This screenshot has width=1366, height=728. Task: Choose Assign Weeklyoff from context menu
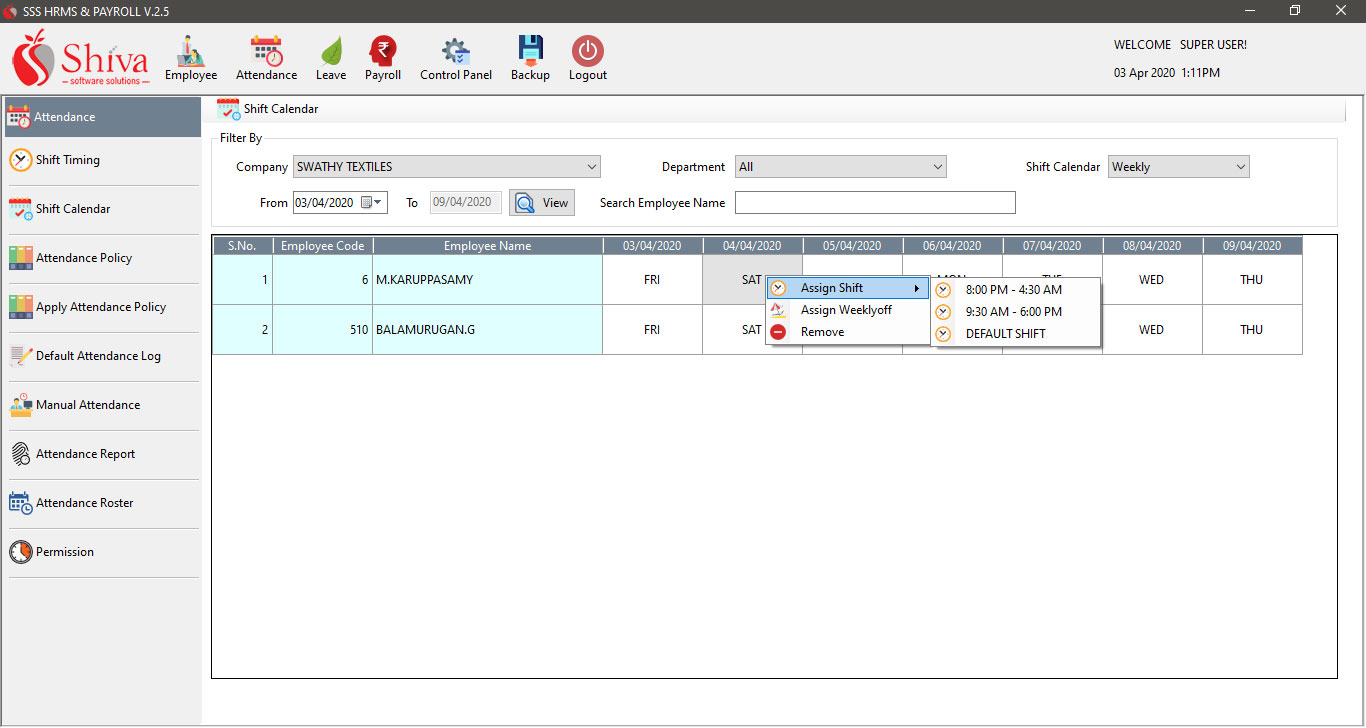click(846, 310)
